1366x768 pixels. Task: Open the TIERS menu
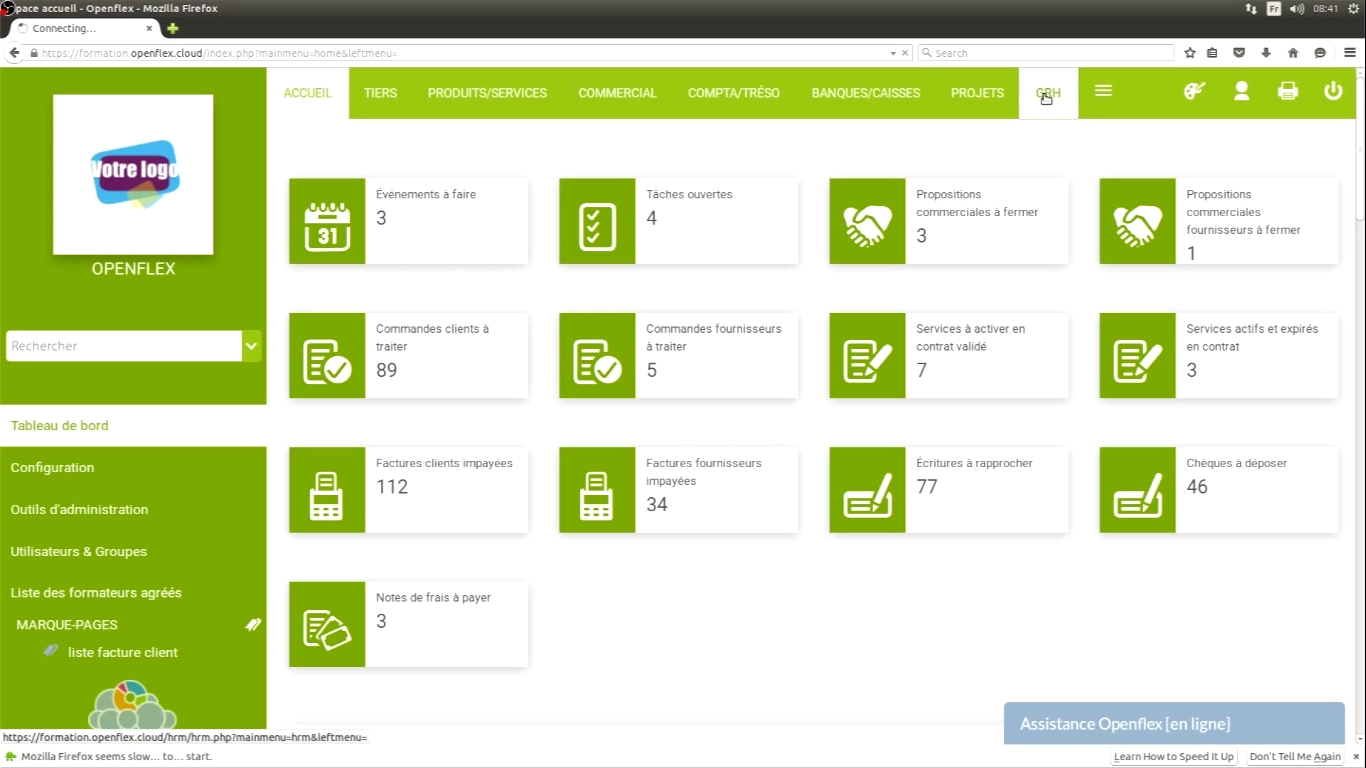click(380, 93)
